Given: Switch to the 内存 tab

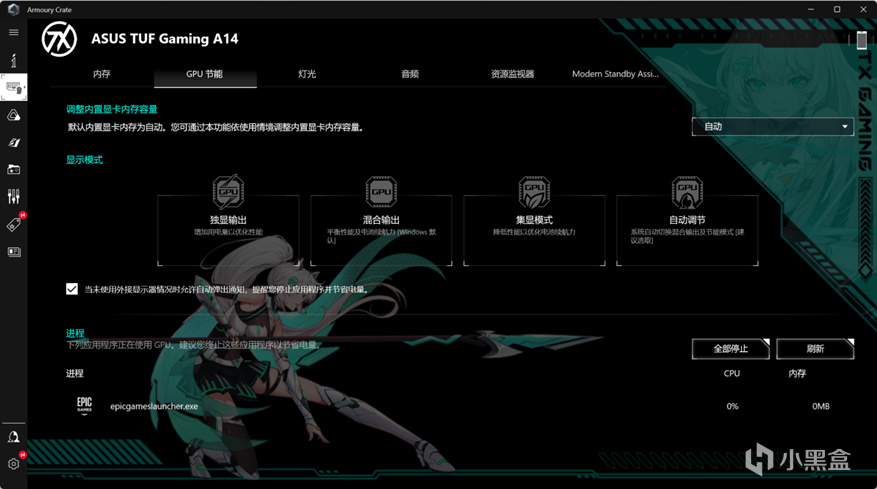Looking at the screenshot, I should pyautogui.click(x=102, y=74).
